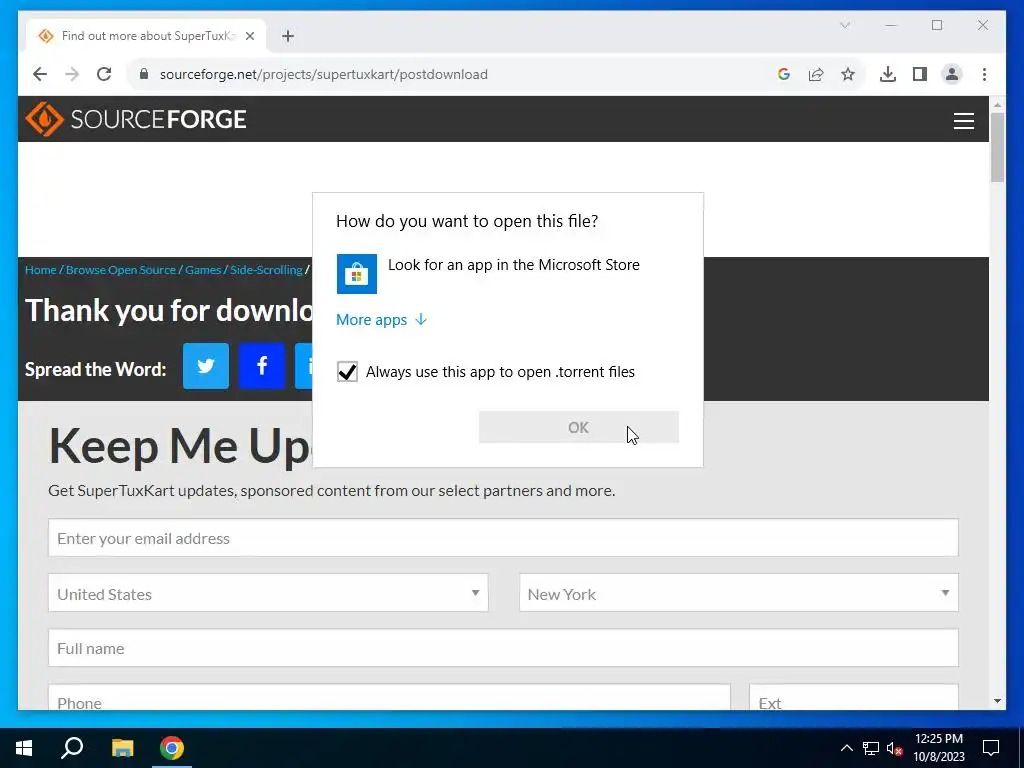The width and height of the screenshot is (1024, 768).
Task: Share on Facebook
Action: tap(262, 366)
